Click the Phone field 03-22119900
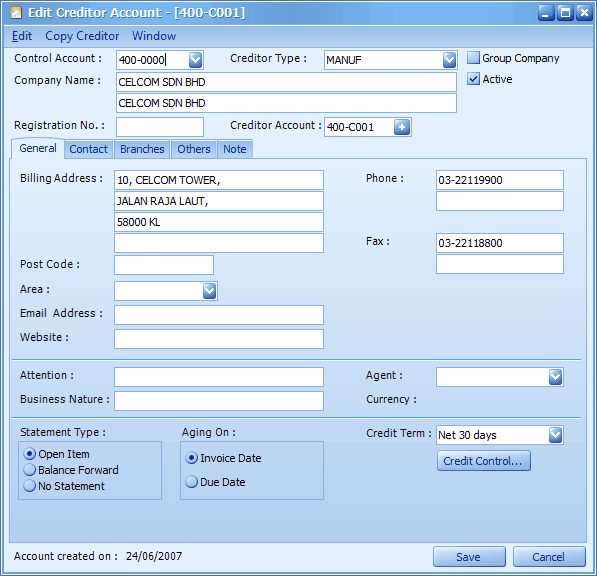 pos(500,180)
